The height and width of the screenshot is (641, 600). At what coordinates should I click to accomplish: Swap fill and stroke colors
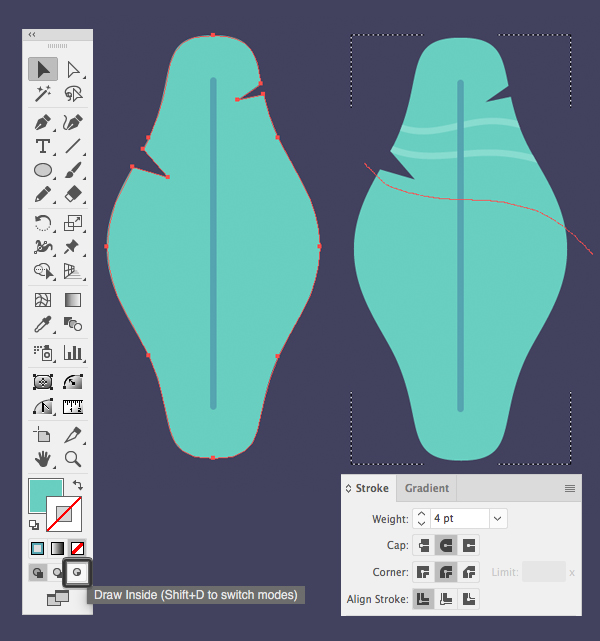click(x=78, y=485)
